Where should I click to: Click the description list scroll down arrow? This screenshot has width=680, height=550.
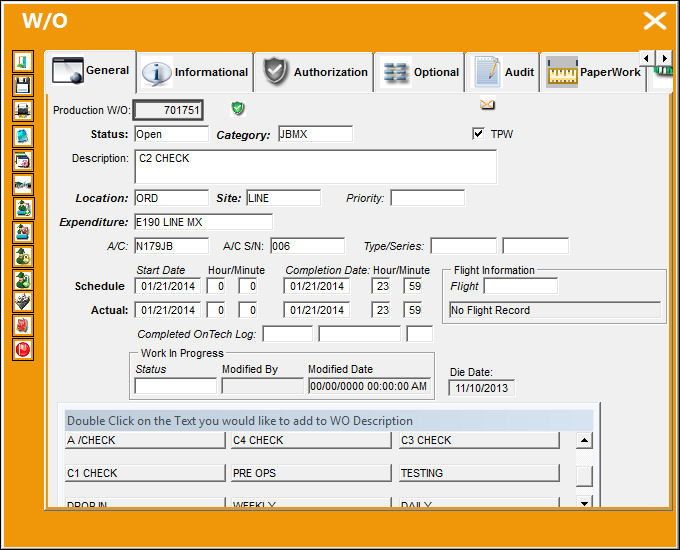click(584, 503)
